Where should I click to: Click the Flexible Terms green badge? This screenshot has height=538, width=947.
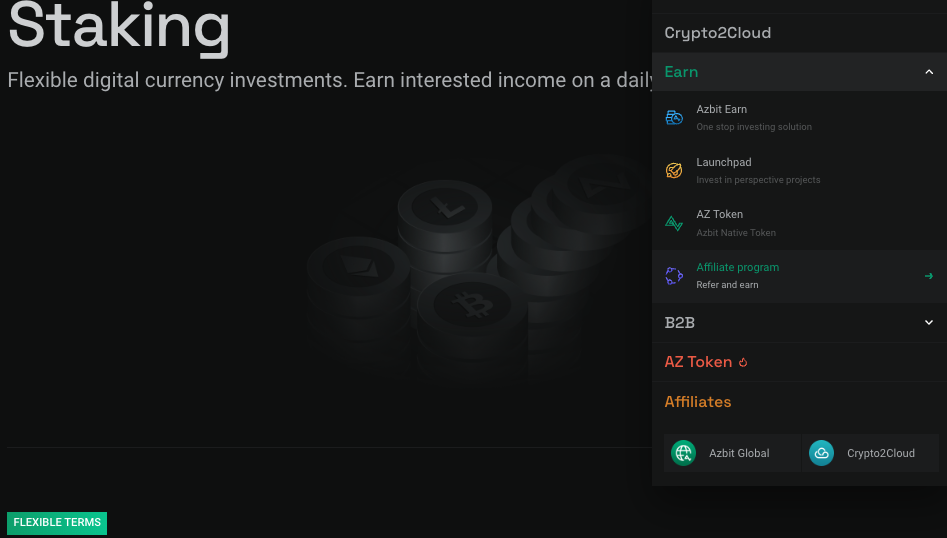pyautogui.click(x=57, y=523)
